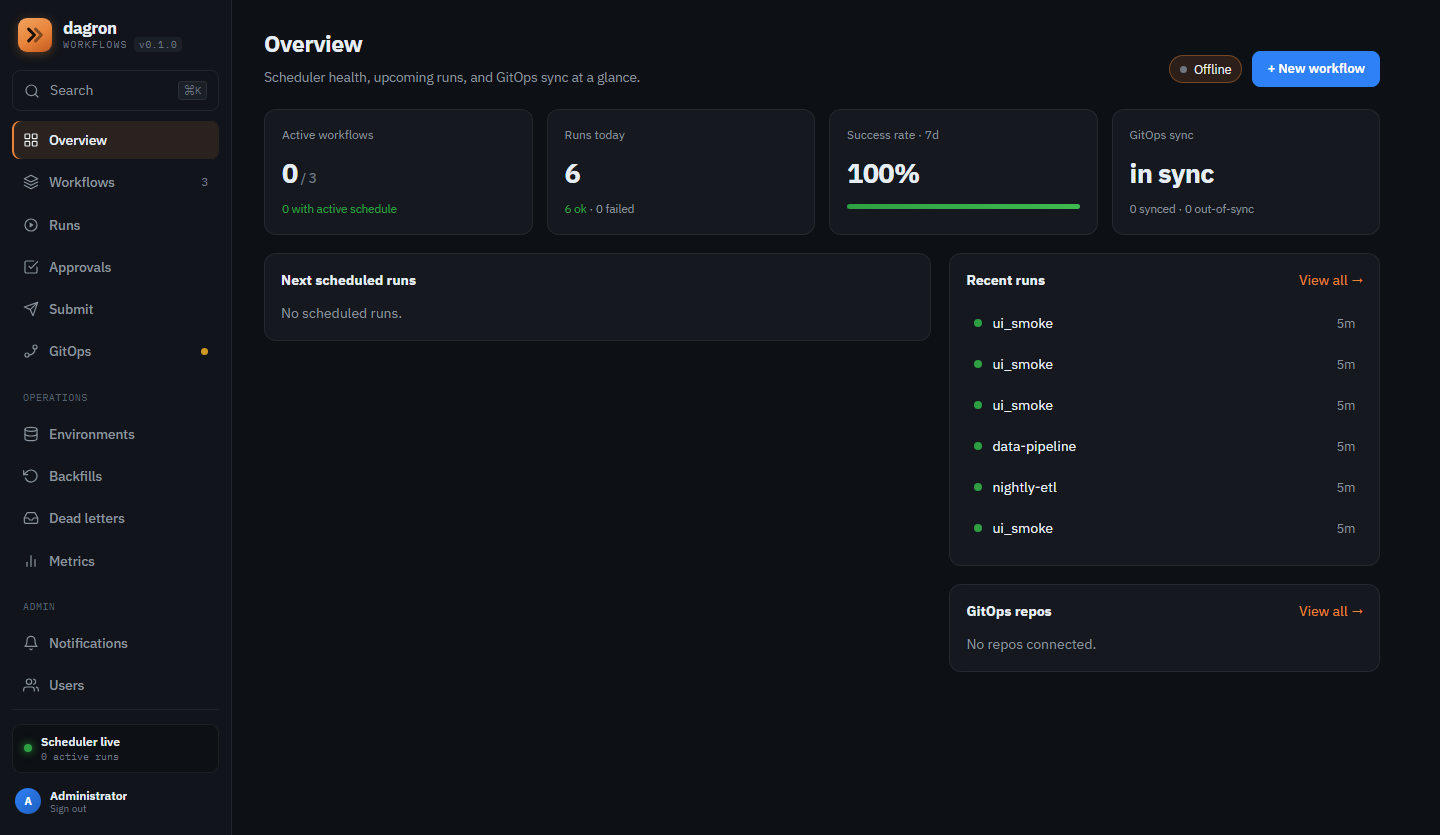
Task: Click the Notifications bell icon
Action: click(x=31, y=643)
